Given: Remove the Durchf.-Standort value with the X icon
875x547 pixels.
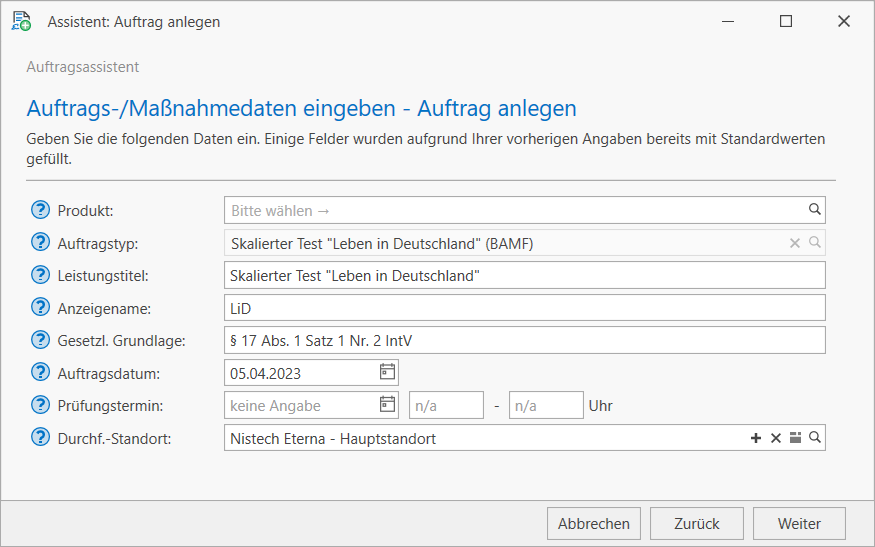Looking at the screenshot, I should (775, 438).
